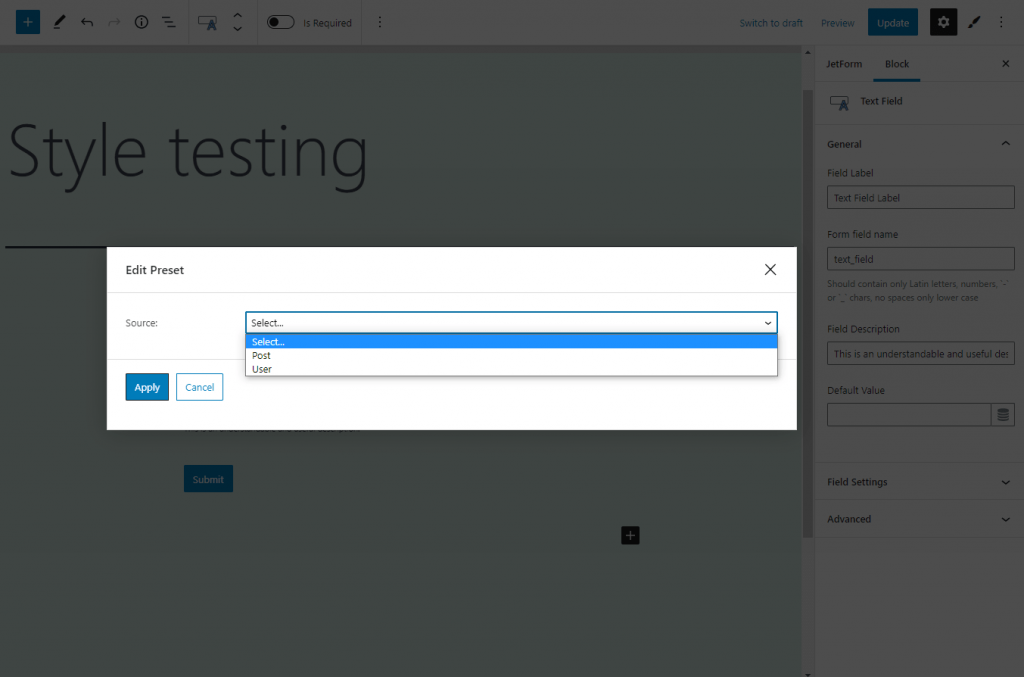Expand the Field Settings panel
The height and width of the screenshot is (677, 1024).
[919, 482]
